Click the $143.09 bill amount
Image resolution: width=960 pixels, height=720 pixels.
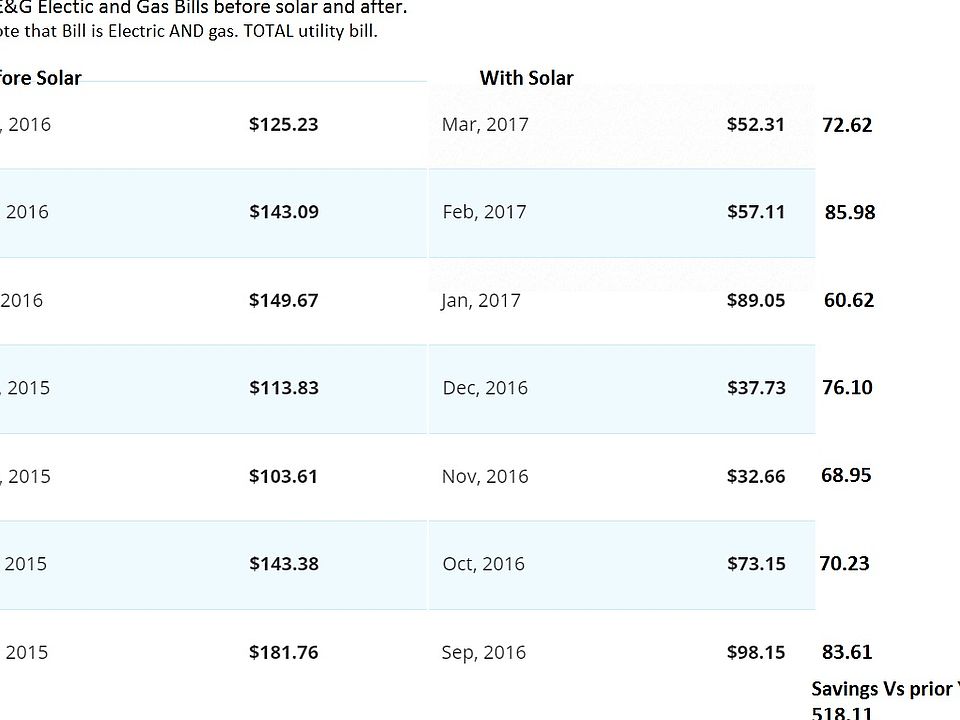tap(283, 212)
